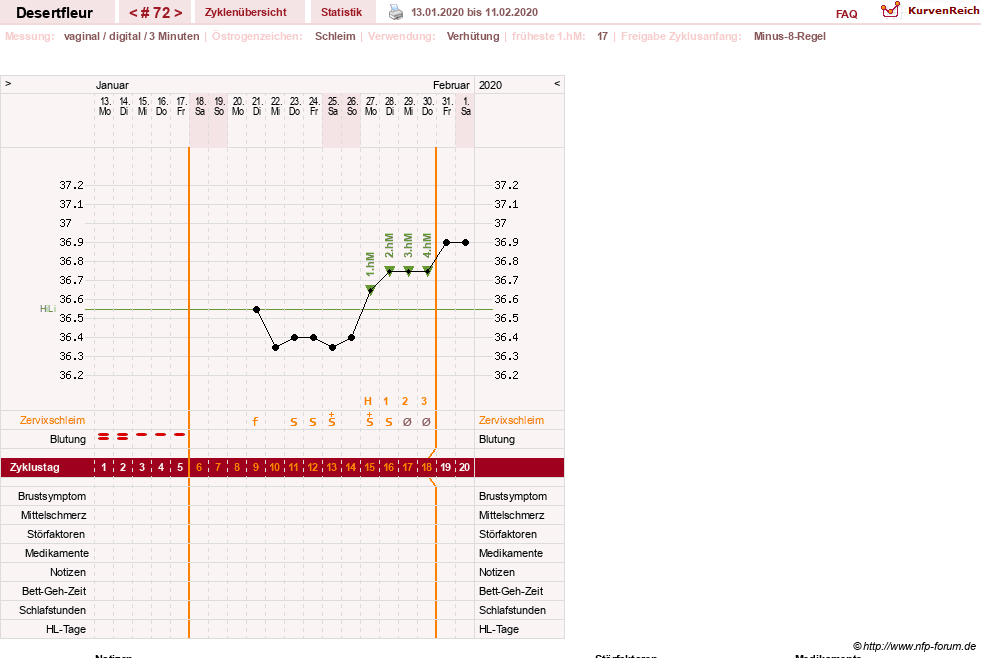The image size is (981, 658).
Task: Click the mucus peak 'H' label
Action: coord(368,401)
